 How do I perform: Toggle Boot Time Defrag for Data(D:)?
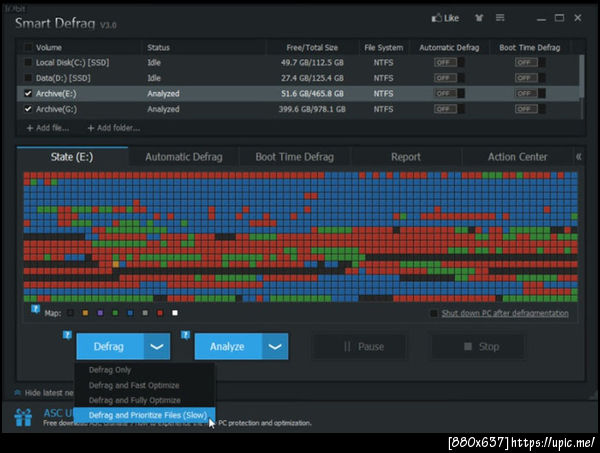click(530, 78)
